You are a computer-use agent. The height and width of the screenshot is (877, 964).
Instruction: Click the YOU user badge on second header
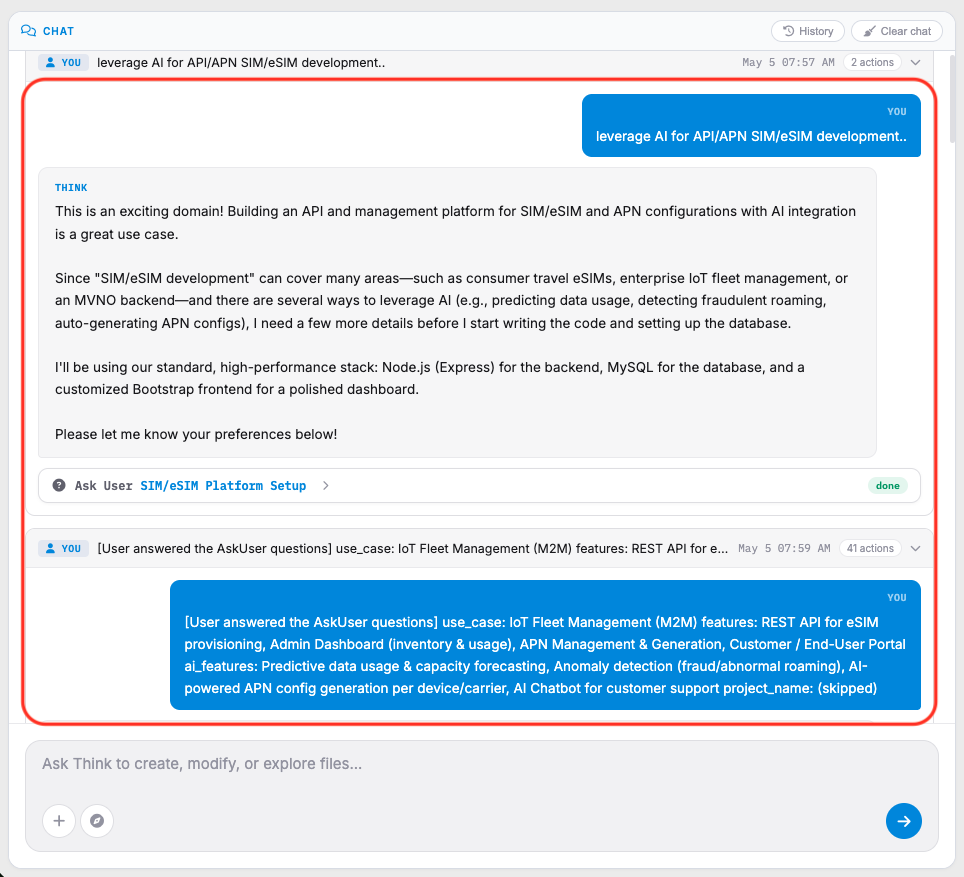click(64, 548)
